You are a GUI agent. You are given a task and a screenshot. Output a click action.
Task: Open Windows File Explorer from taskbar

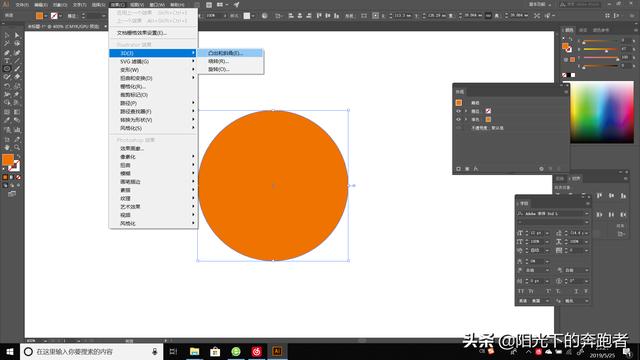194,351
